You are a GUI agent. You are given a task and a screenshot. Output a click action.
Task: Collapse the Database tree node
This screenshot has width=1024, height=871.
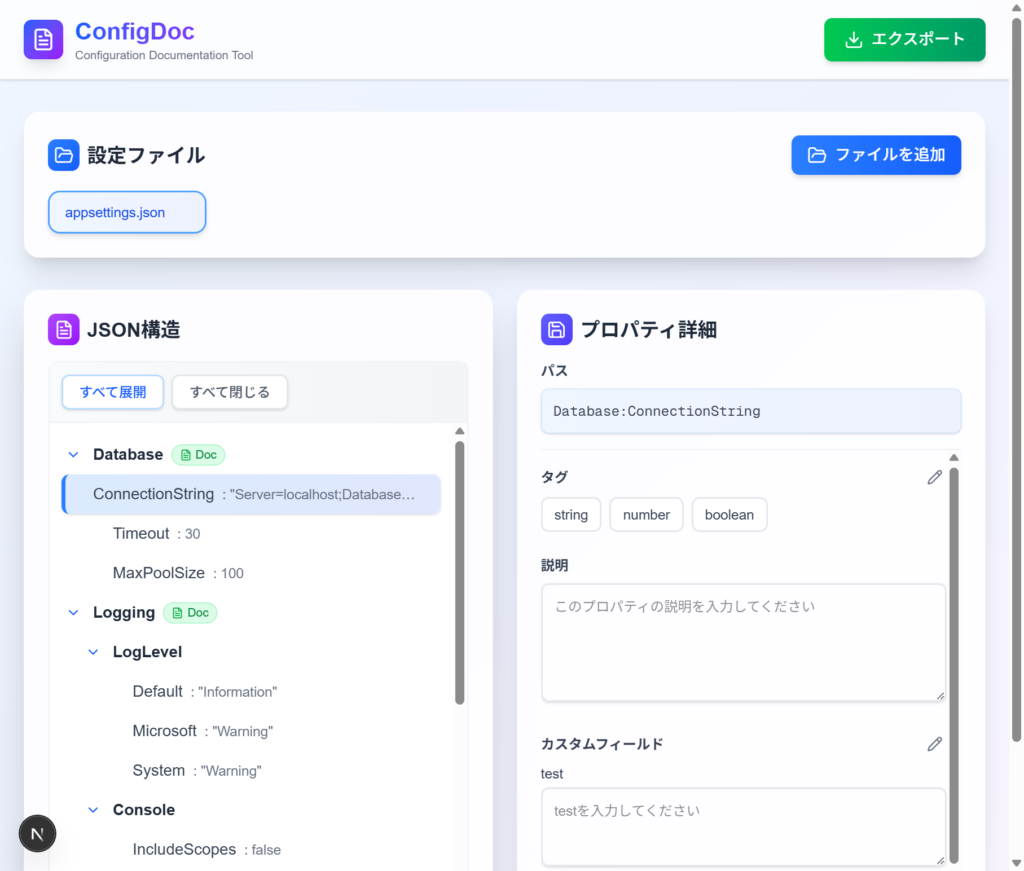click(73, 455)
